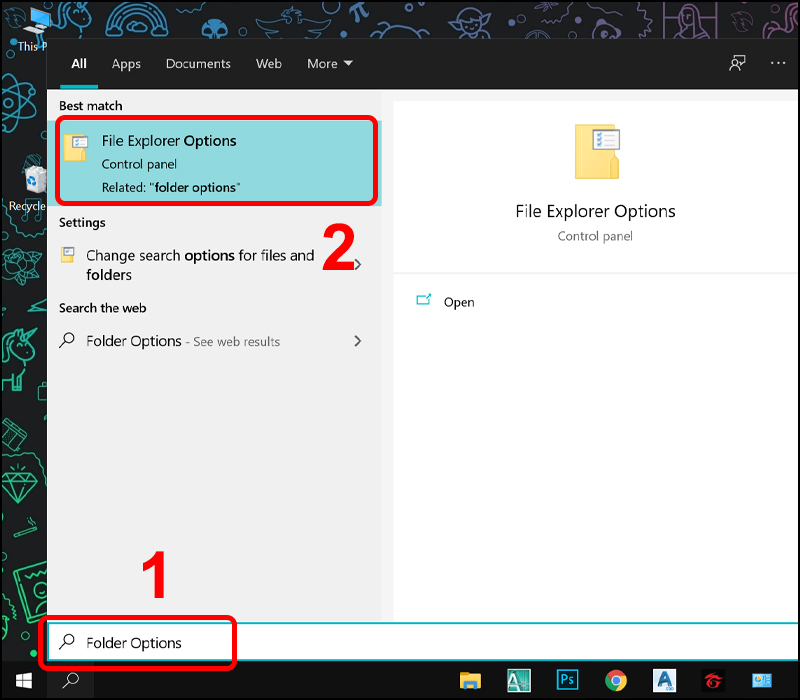Select the Recycle Bin desktop icon
Viewport: 800px width, 700px height.
click(32, 187)
